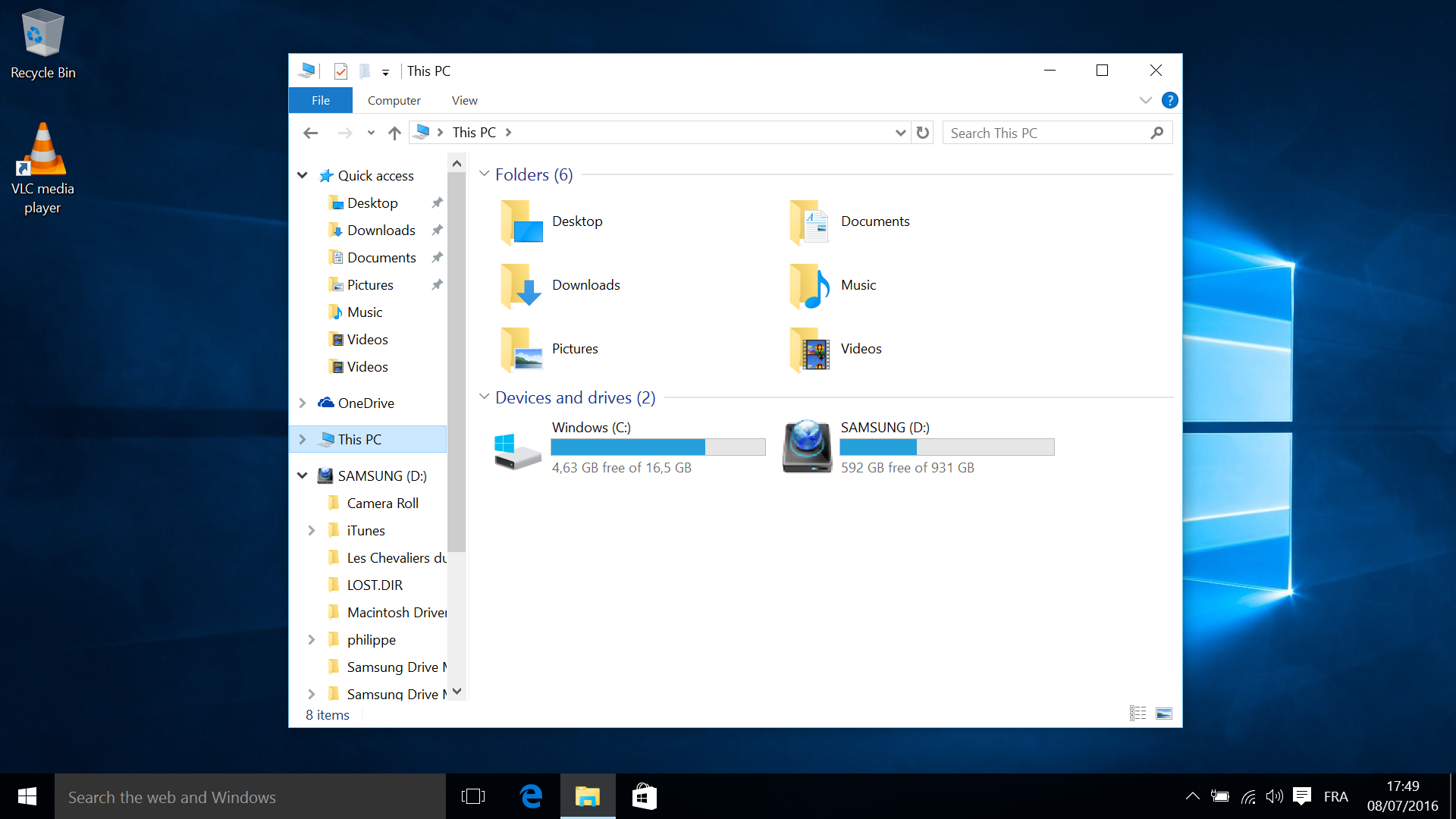Screen dimensions: 1456x819
Task: Click navigation pane scroll up arrow
Action: pos(457,163)
